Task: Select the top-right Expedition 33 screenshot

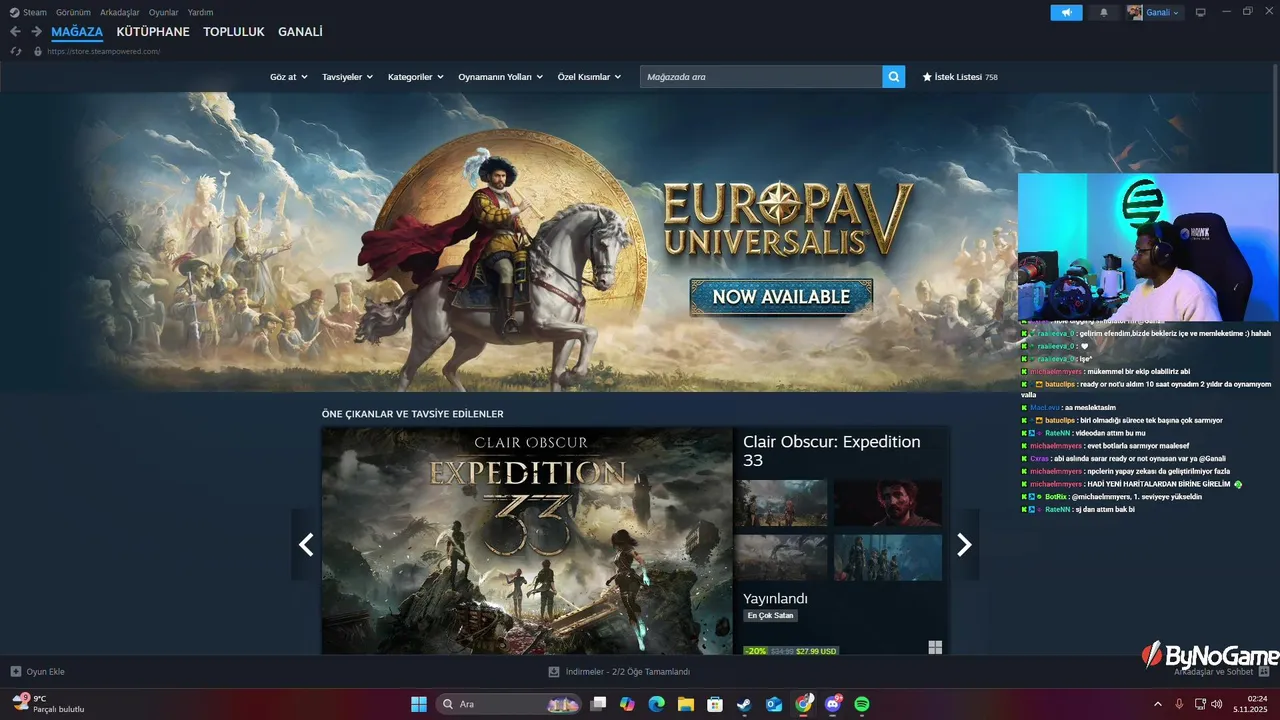Action: pos(888,503)
